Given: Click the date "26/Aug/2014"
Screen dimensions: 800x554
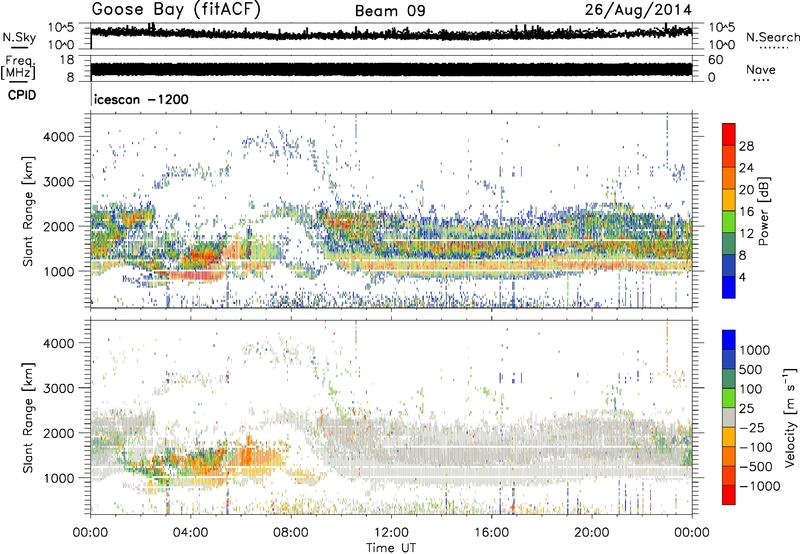Looking at the screenshot, I should point(638,10).
